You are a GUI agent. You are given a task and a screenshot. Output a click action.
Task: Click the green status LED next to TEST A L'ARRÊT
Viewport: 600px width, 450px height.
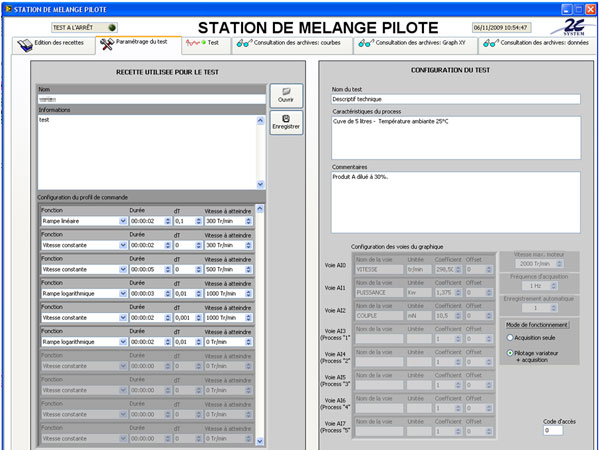(x=110, y=28)
